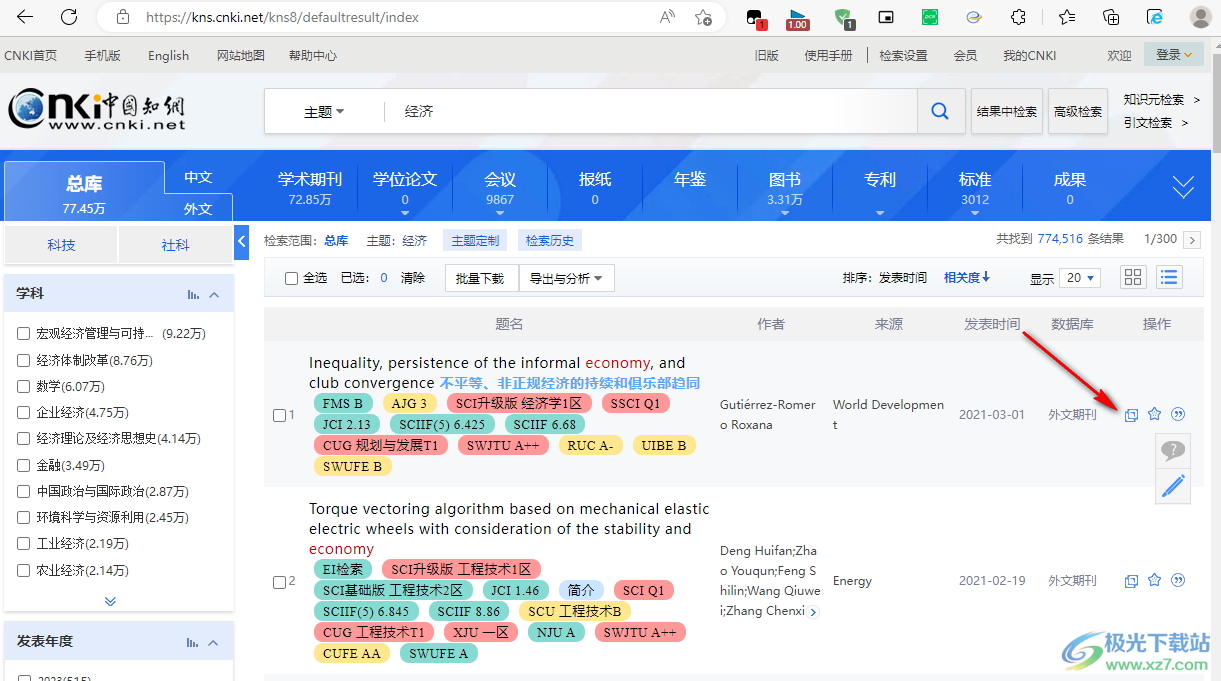The height and width of the screenshot is (681, 1221).
Task: Add page to favorites star icon
Action: pyautogui.click(x=703, y=17)
